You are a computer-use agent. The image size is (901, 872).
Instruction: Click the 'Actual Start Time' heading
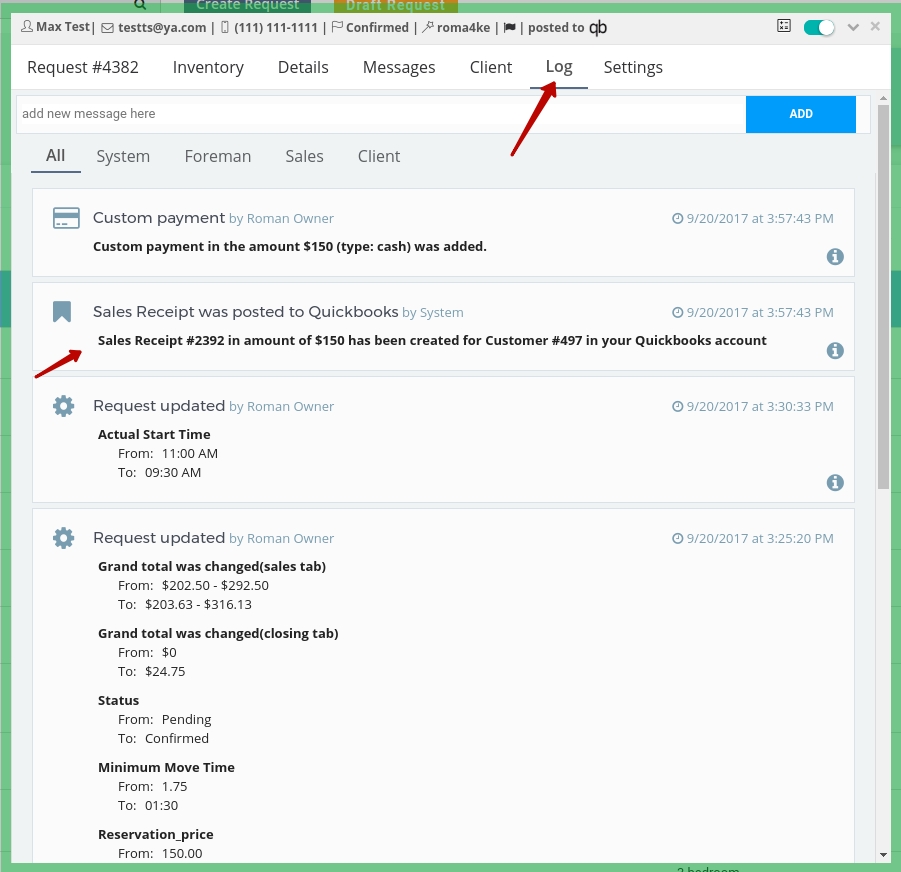(154, 434)
